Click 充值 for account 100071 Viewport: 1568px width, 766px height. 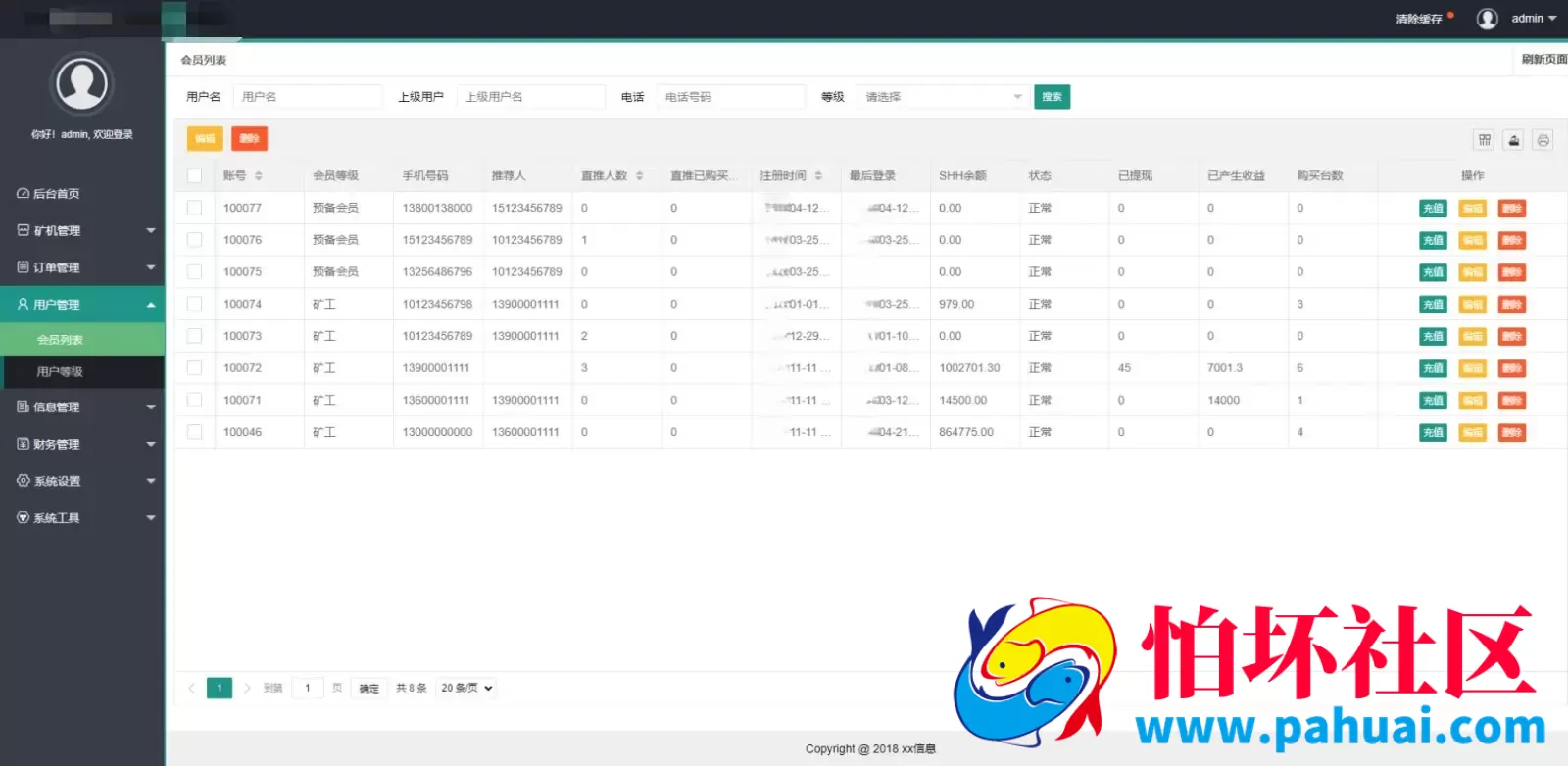1433,401
